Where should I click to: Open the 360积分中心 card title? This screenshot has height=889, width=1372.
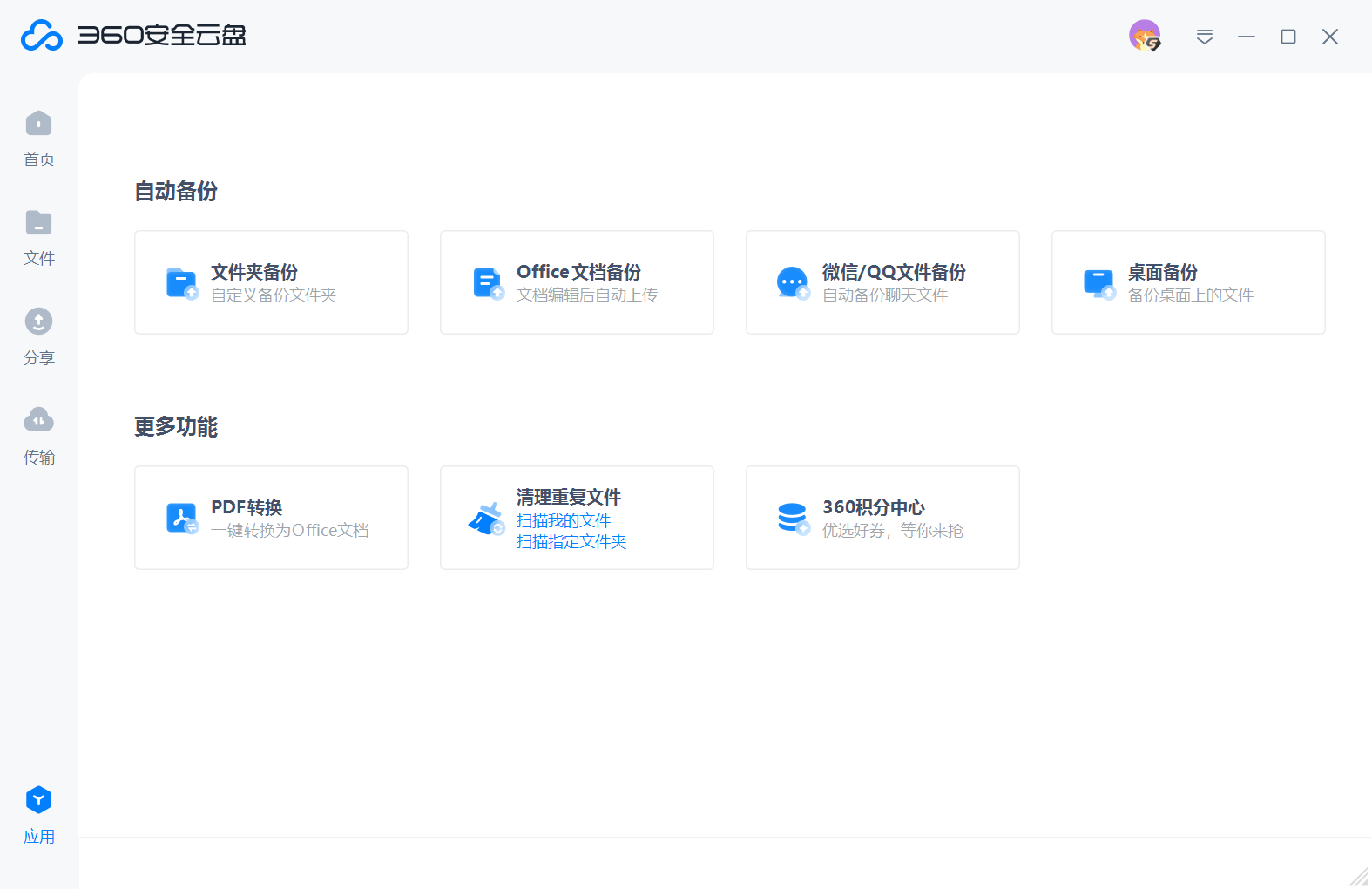click(x=873, y=507)
